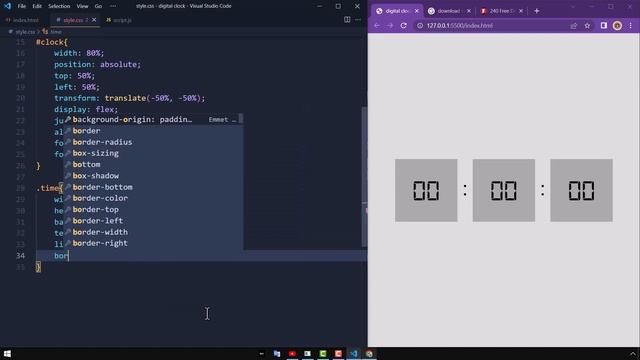Click the #clock selector line
This screenshot has height=360, width=640.
coord(52,42)
